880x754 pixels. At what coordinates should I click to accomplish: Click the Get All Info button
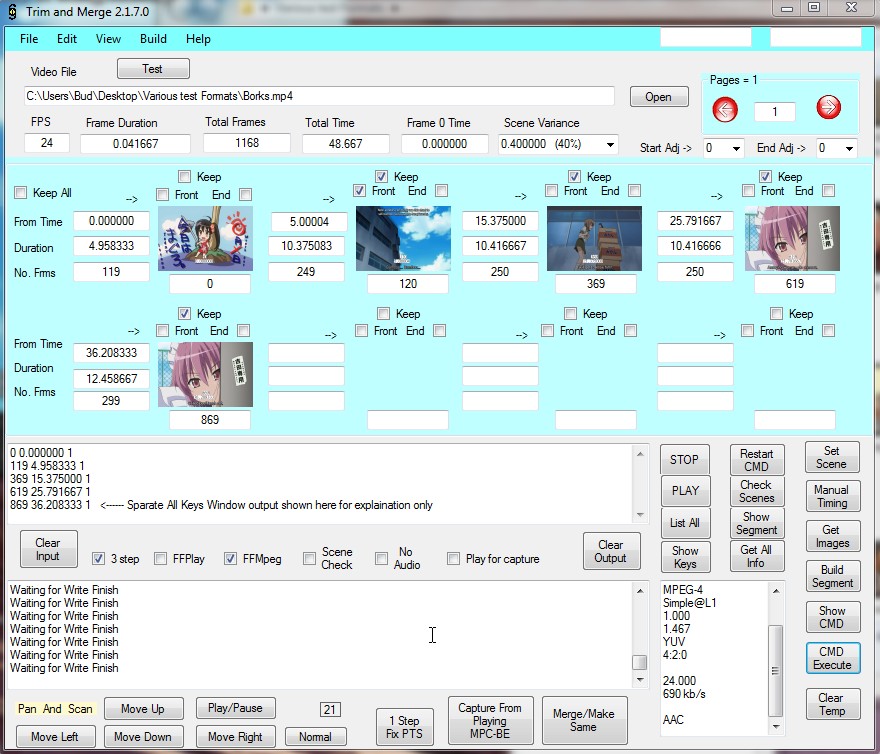(x=757, y=556)
